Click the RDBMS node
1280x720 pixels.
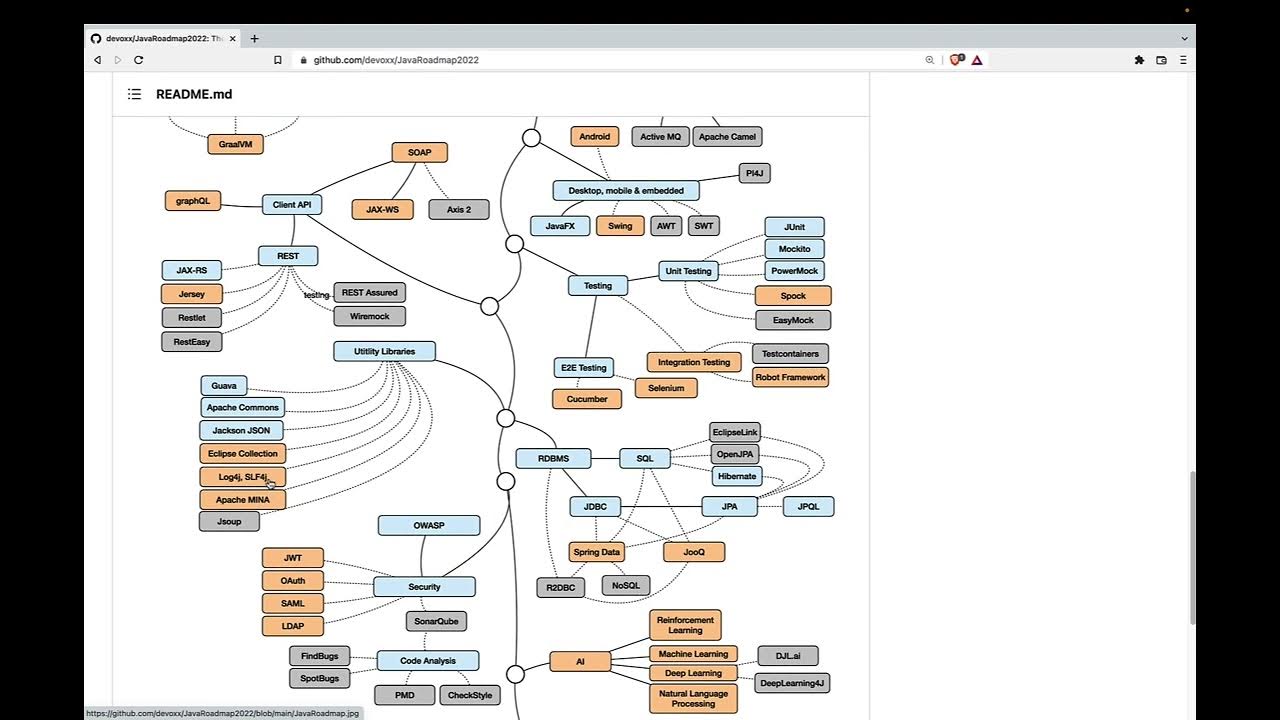coord(553,459)
